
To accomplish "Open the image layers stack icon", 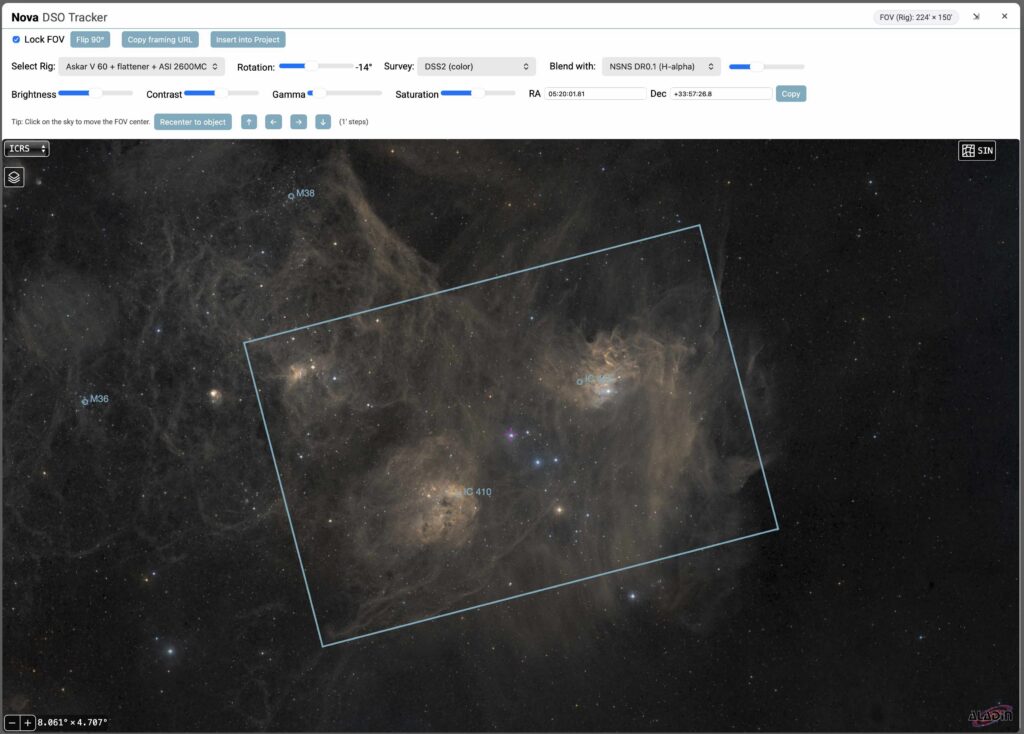I will (14, 176).
